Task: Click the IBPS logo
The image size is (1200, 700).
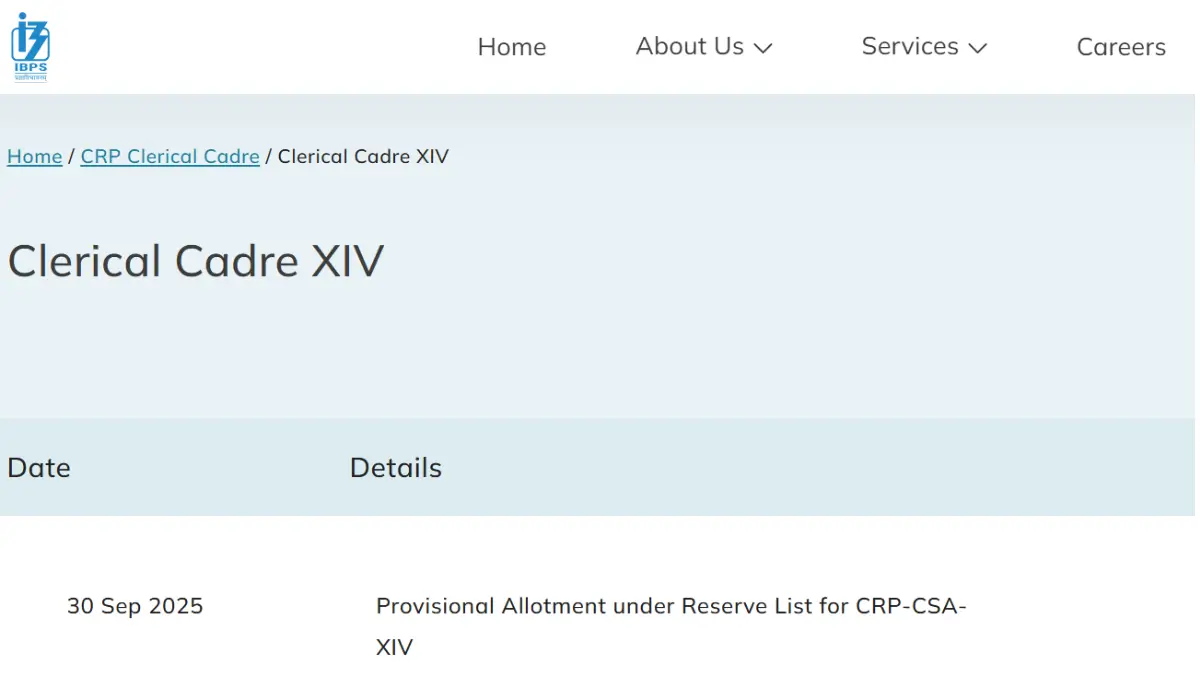Action: (30, 45)
